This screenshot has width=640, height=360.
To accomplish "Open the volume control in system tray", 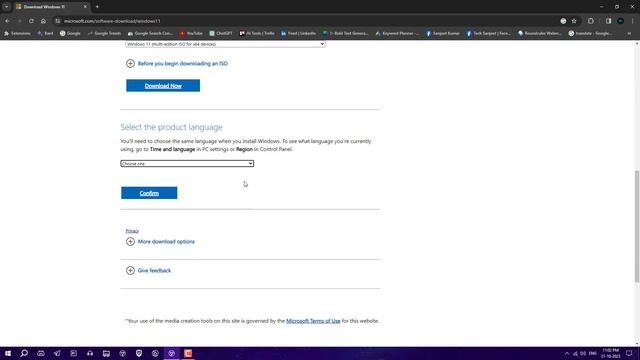I will pos(583,353).
